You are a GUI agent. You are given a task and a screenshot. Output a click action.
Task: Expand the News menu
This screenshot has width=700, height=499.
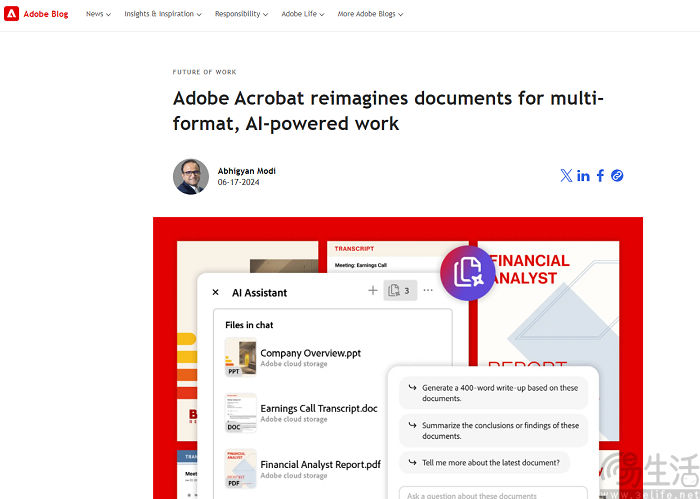pyautogui.click(x=98, y=14)
